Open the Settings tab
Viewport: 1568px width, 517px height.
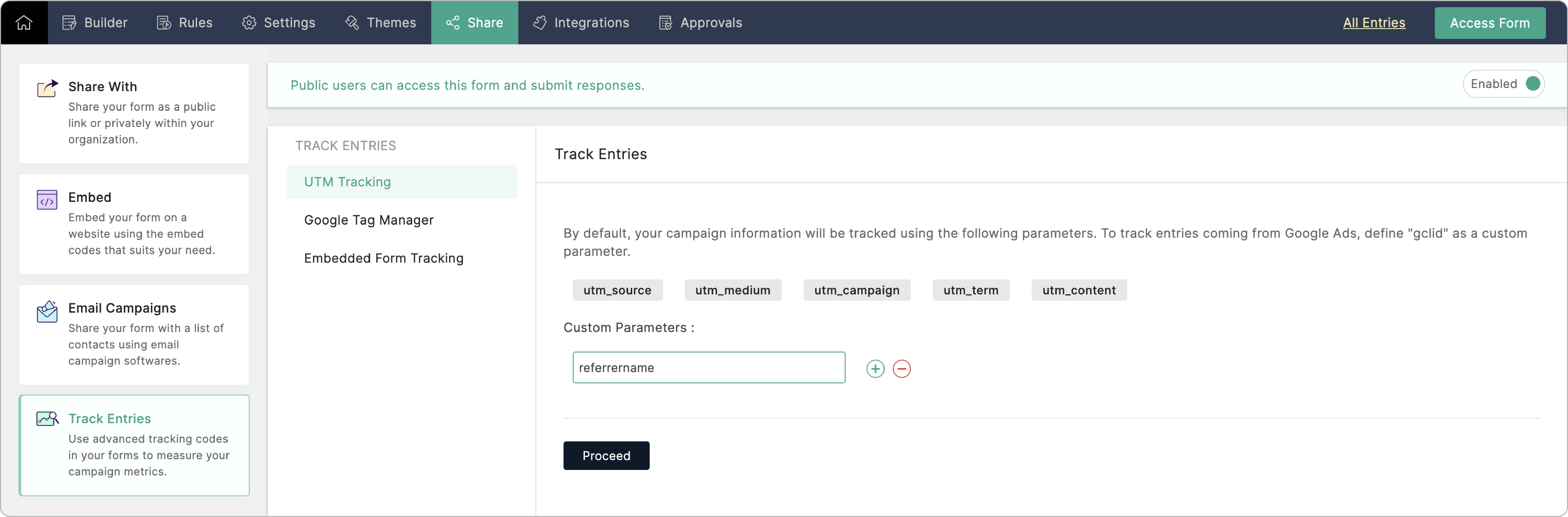tap(279, 23)
